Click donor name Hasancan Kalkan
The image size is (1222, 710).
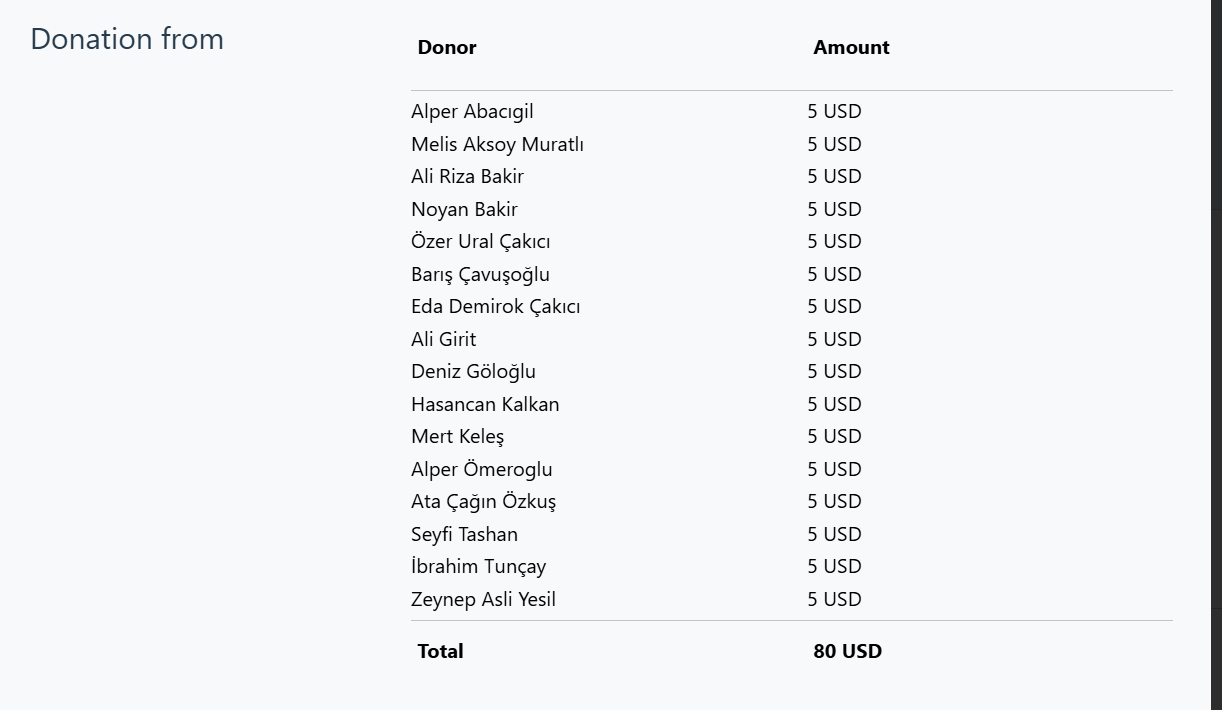[485, 404]
